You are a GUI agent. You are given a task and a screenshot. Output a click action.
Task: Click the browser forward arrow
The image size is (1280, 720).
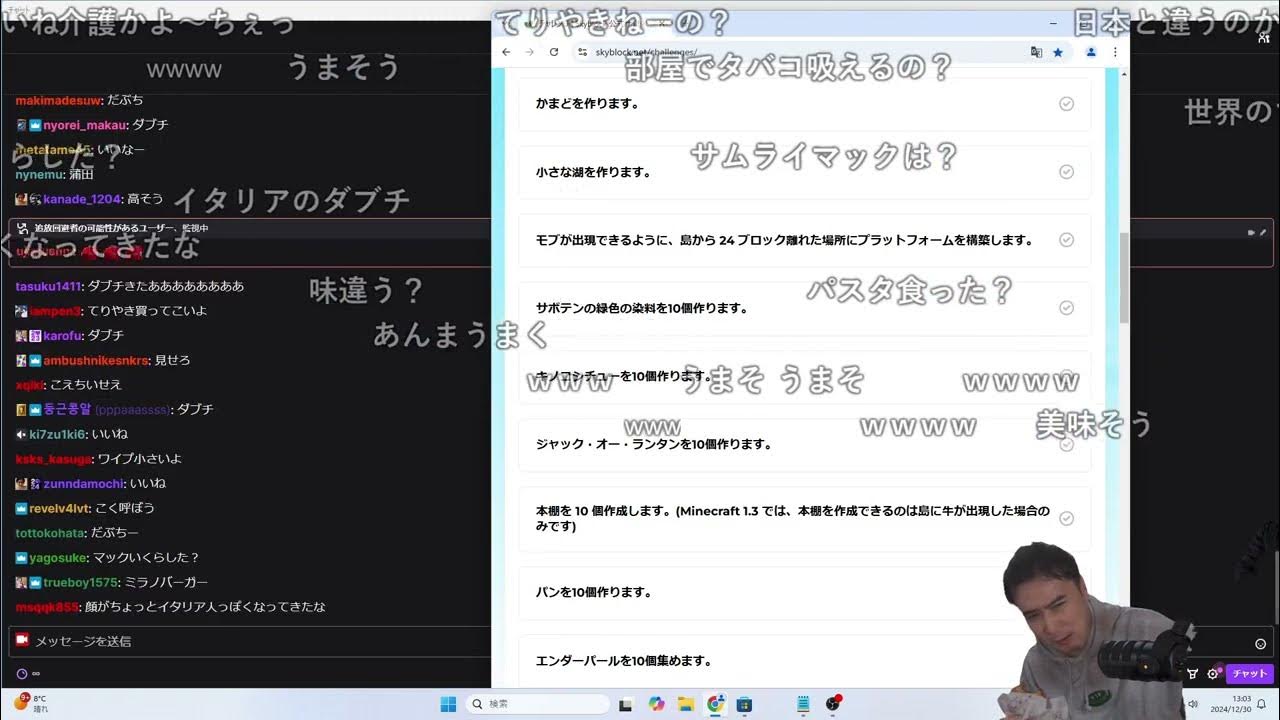click(530, 52)
